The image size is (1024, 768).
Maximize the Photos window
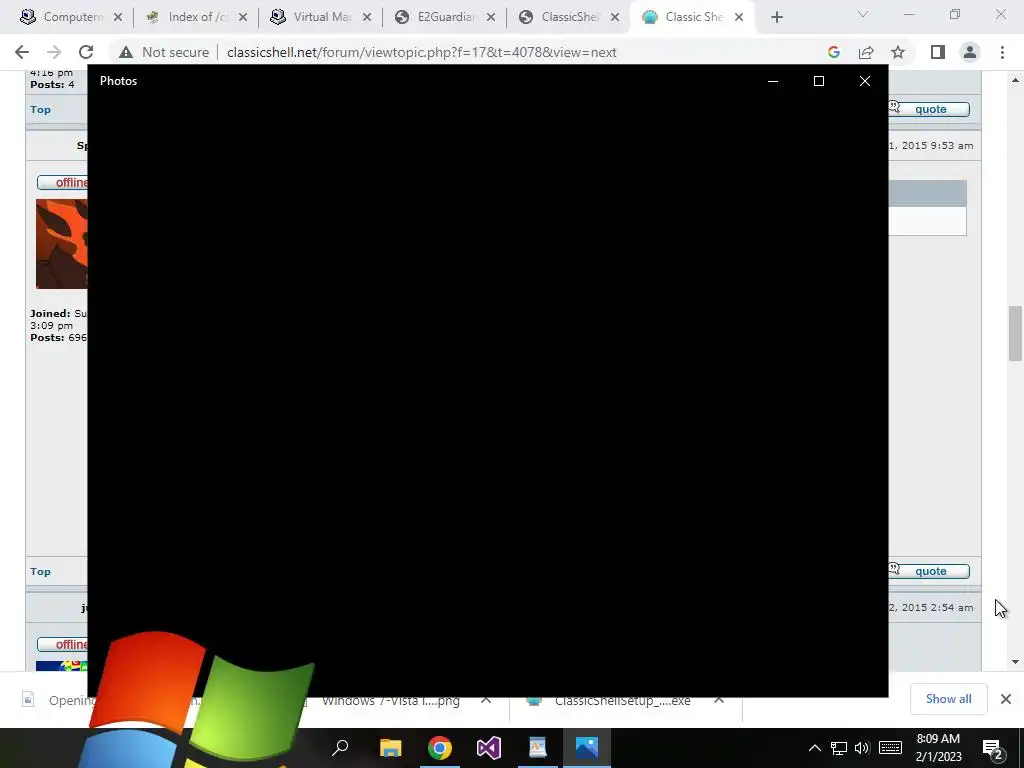click(x=818, y=81)
